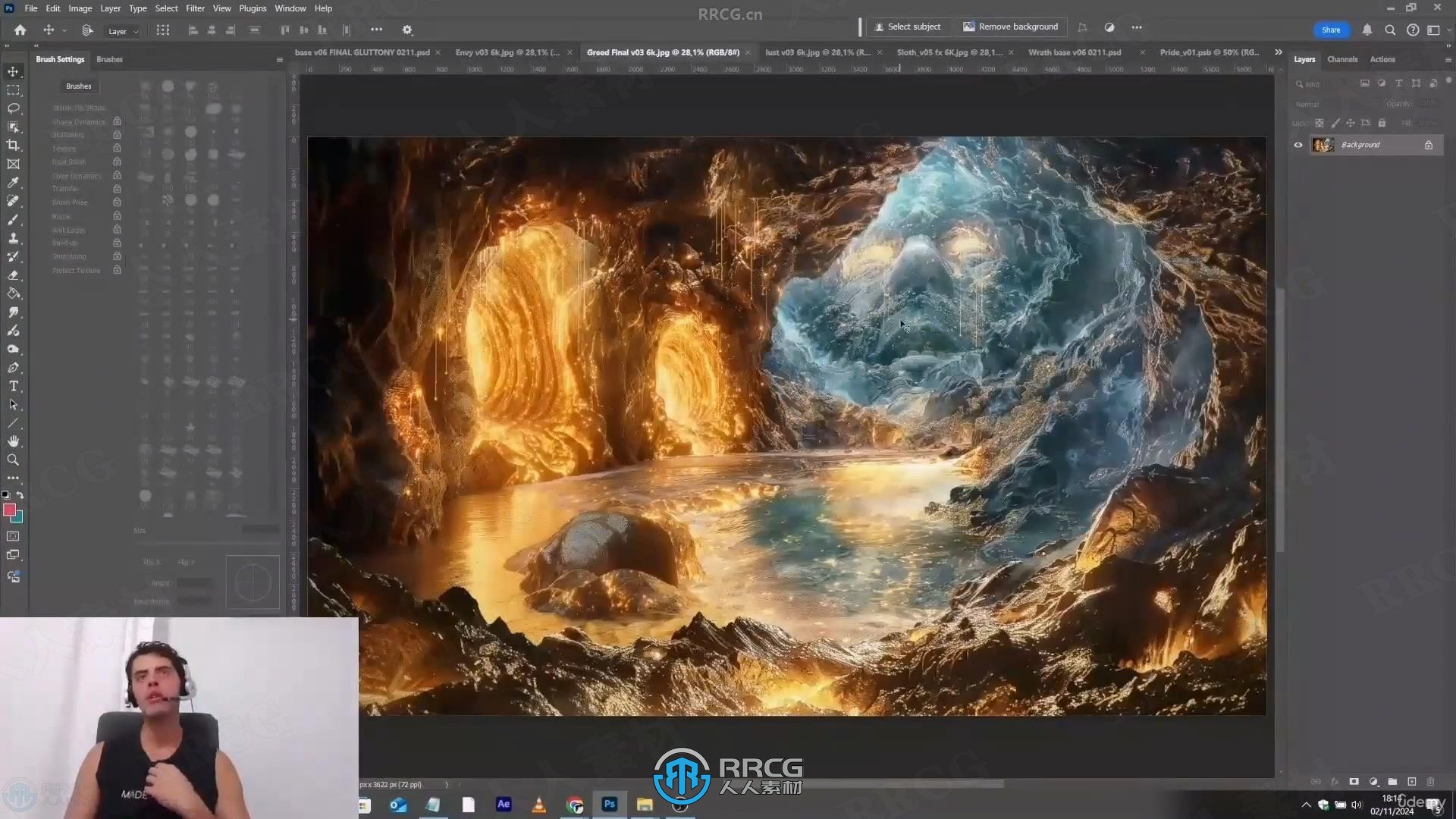Swap foreground and background colors
Screen dimensions: 1456x819
[20, 495]
